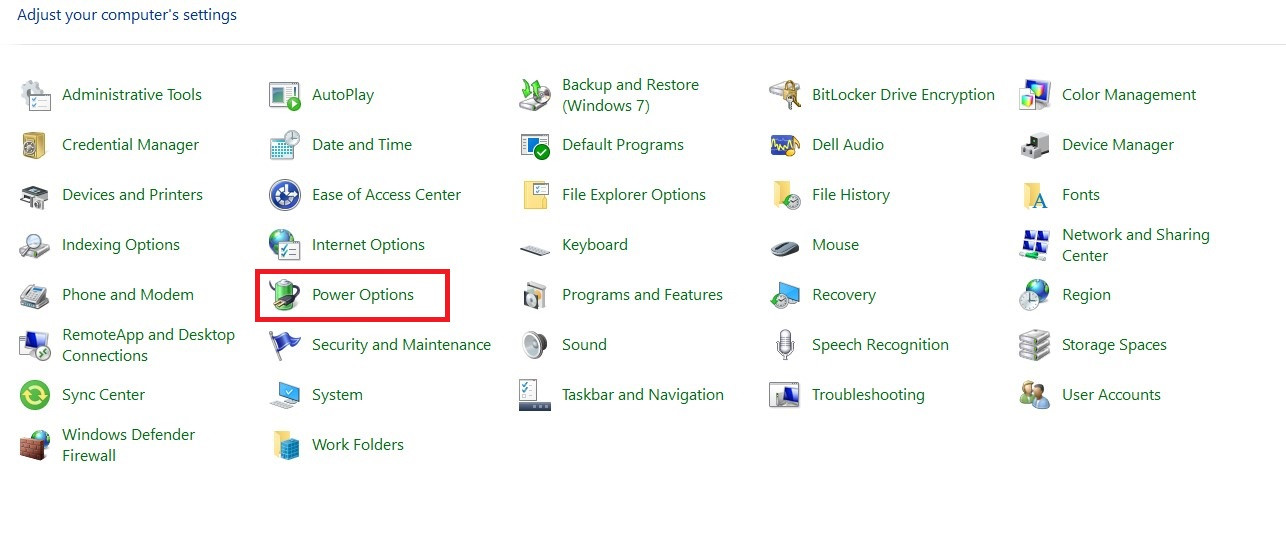Go to the Power Options link
The width and height of the screenshot is (1286, 556).
363,295
